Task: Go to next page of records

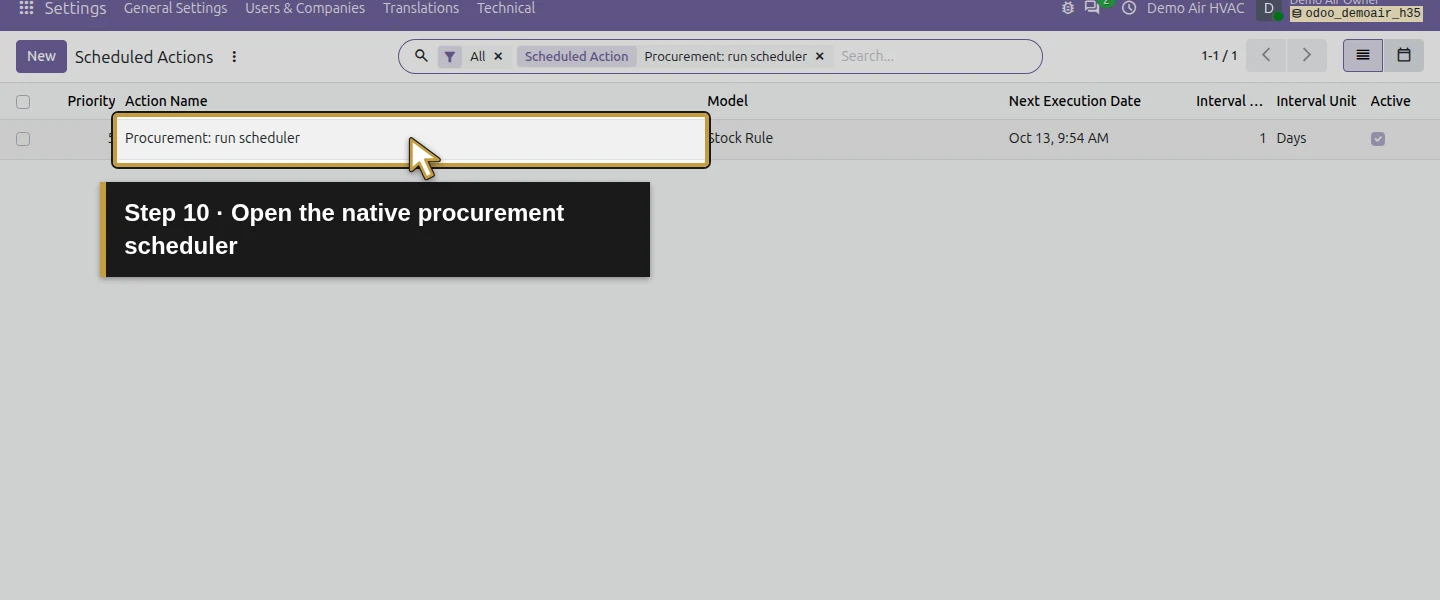Action: click(1306, 56)
